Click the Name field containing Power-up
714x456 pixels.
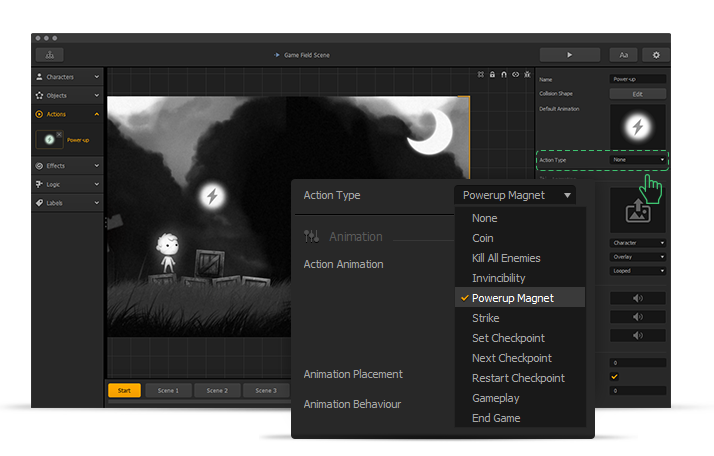(638, 79)
